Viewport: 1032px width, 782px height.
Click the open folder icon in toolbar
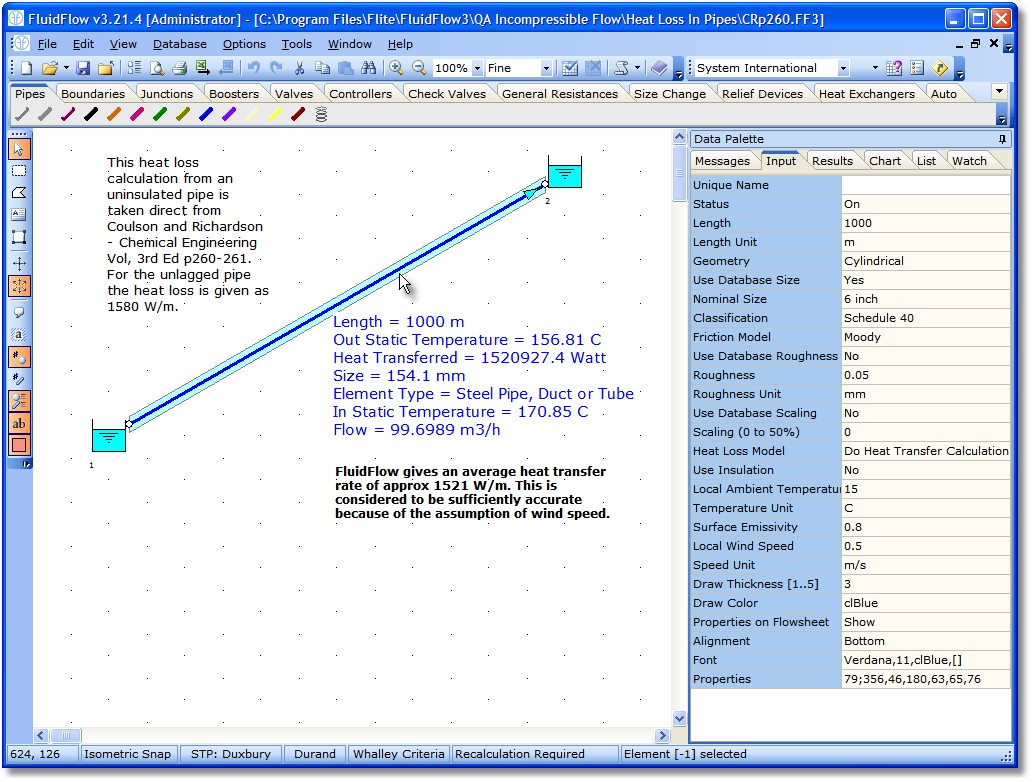click(49, 68)
